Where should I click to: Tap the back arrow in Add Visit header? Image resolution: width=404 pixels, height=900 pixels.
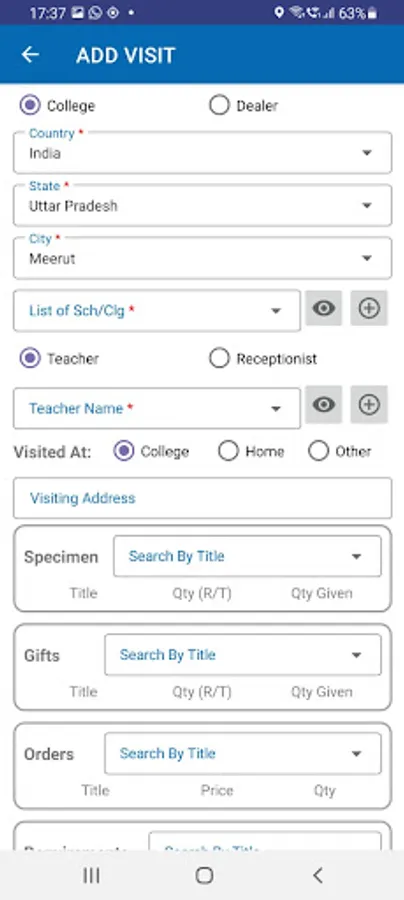pyautogui.click(x=30, y=55)
